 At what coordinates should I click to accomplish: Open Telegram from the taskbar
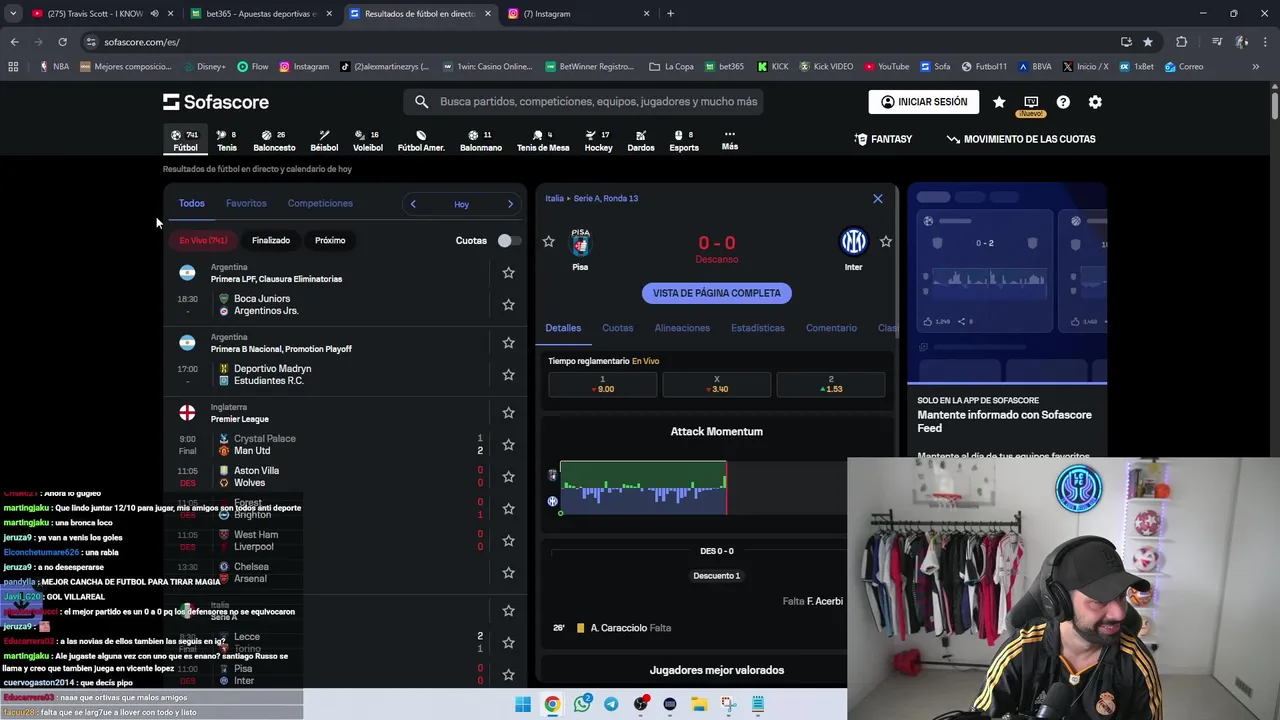(x=611, y=704)
